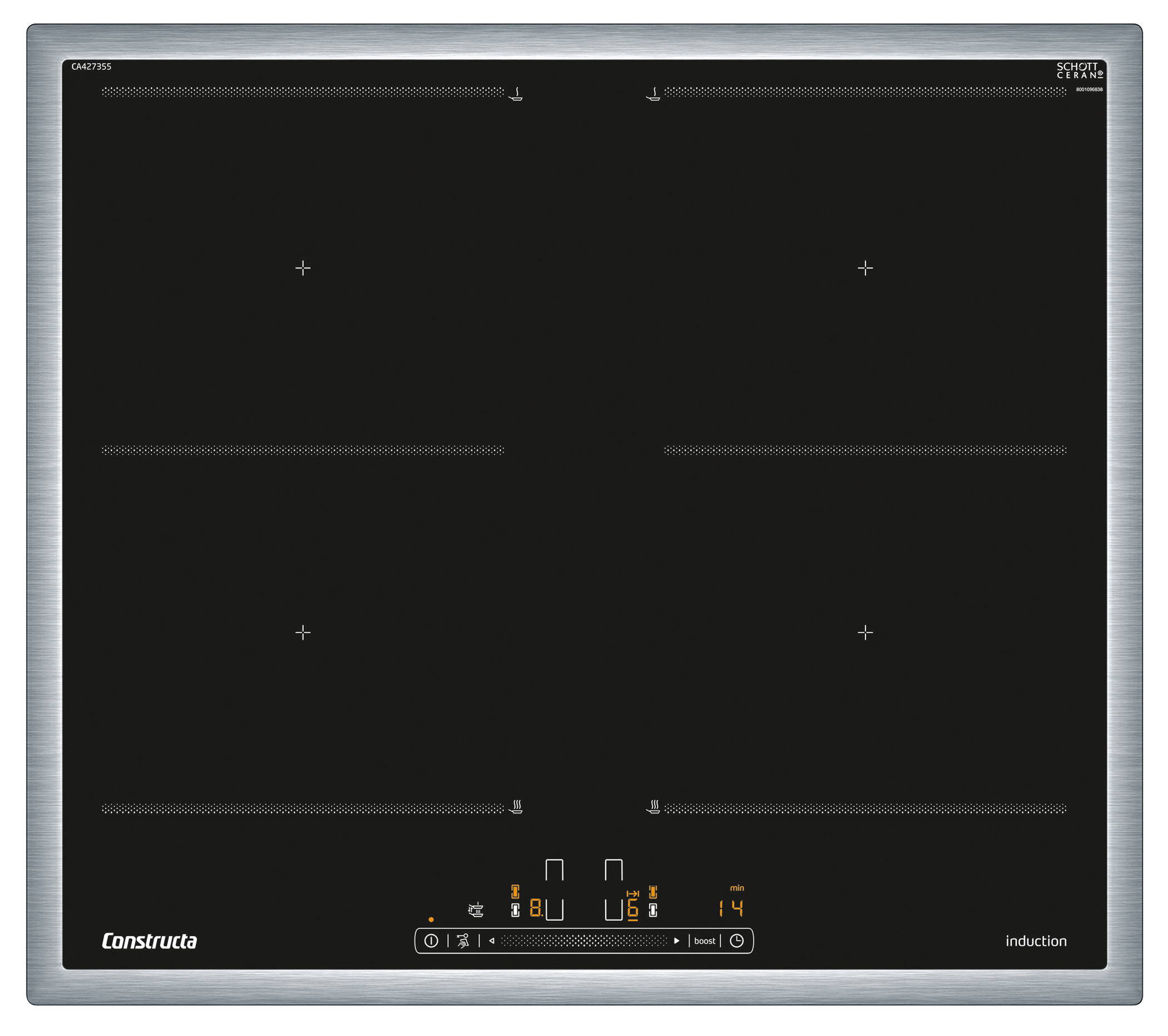This screenshot has height=1036, width=1168.
Task: Activate the boost function
Action: tap(705, 941)
